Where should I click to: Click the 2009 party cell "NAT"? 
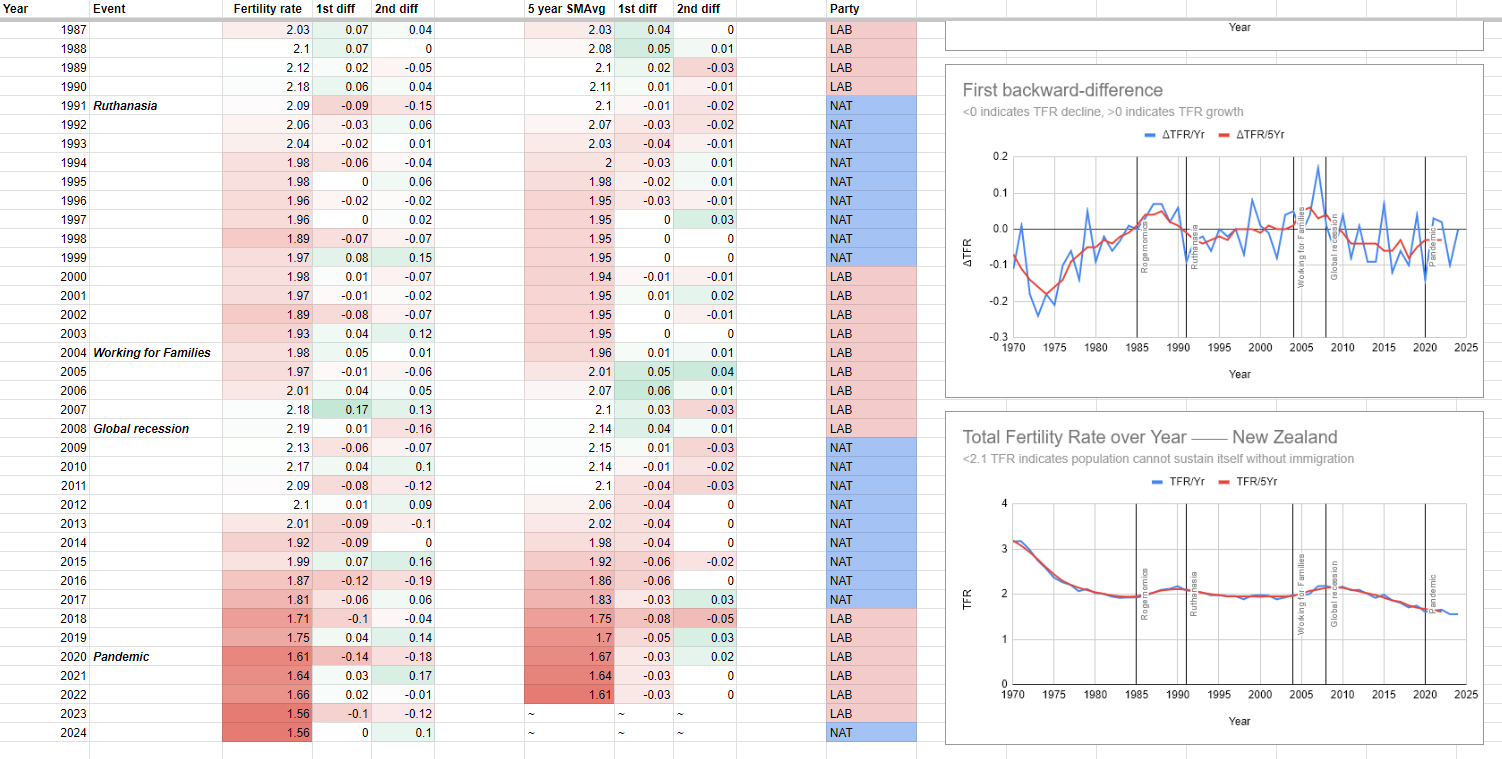[871, 447]
